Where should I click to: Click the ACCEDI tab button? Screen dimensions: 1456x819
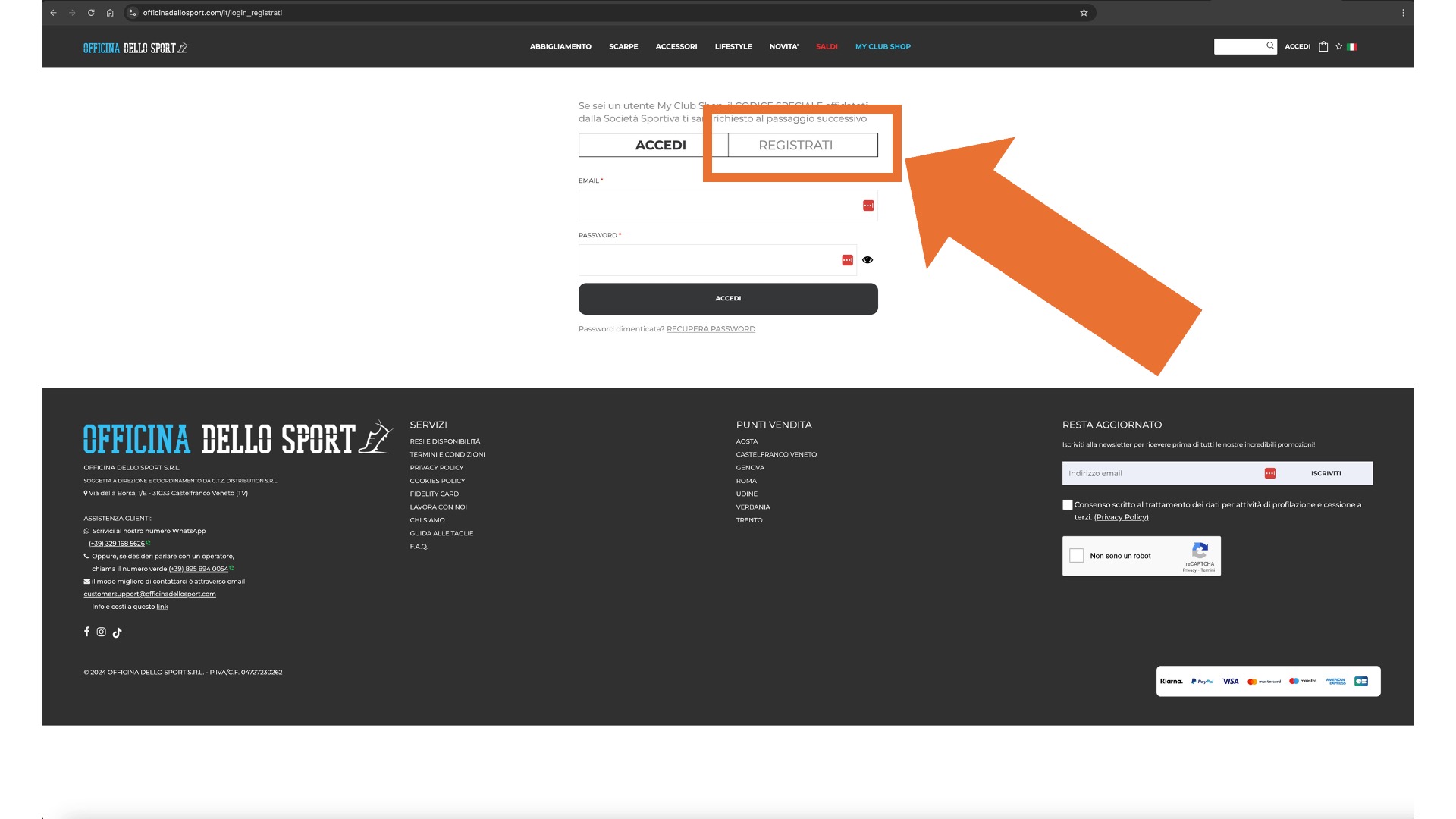pyautogui.click(x=660, y=145)
